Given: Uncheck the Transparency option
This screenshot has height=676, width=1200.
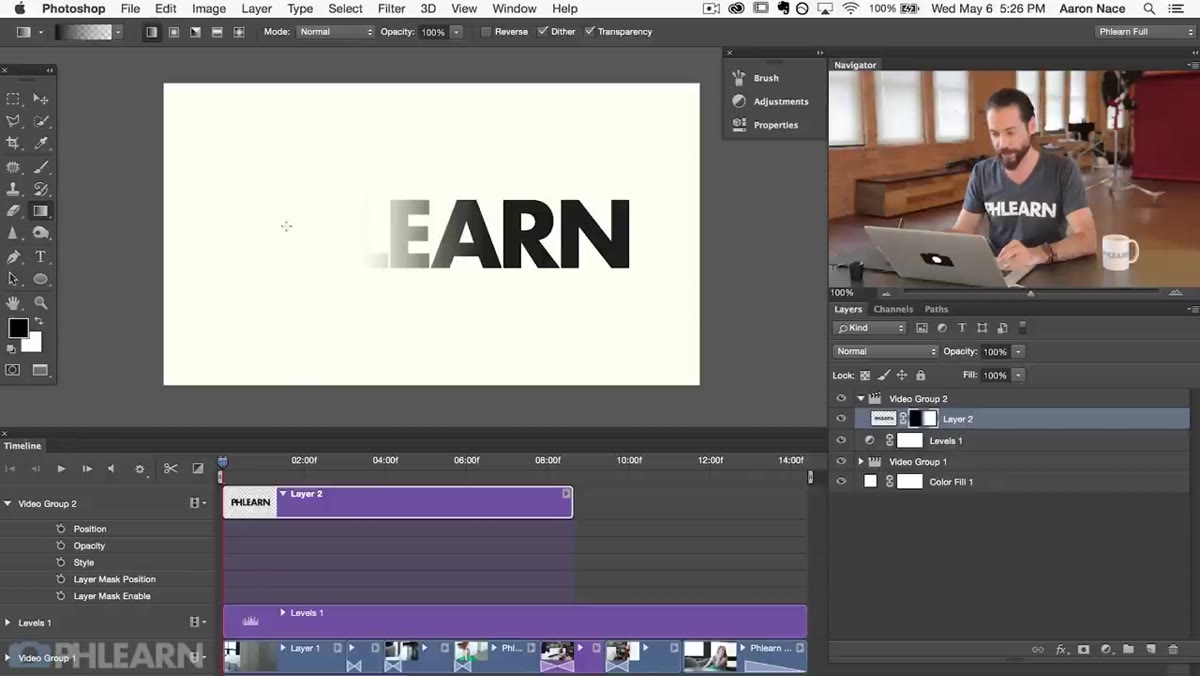Looking at the screenshot, I should [x=589, y=32].
